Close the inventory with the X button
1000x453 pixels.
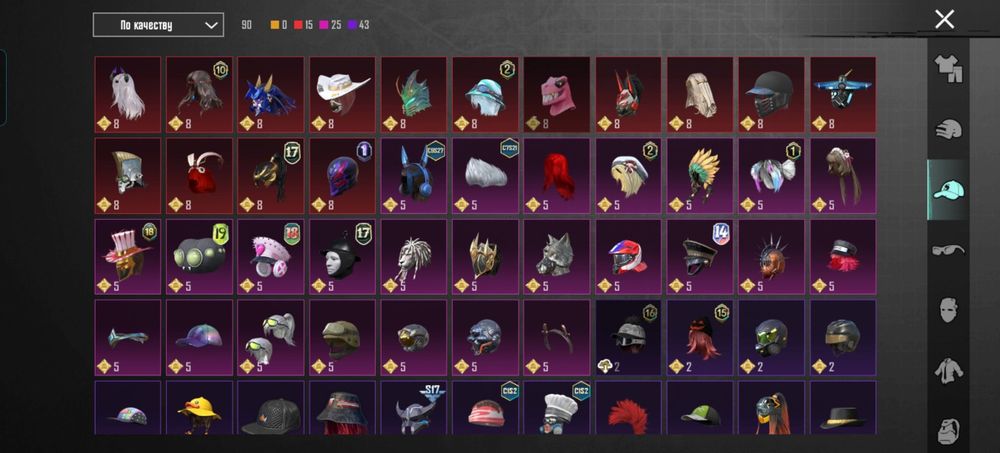945,20
